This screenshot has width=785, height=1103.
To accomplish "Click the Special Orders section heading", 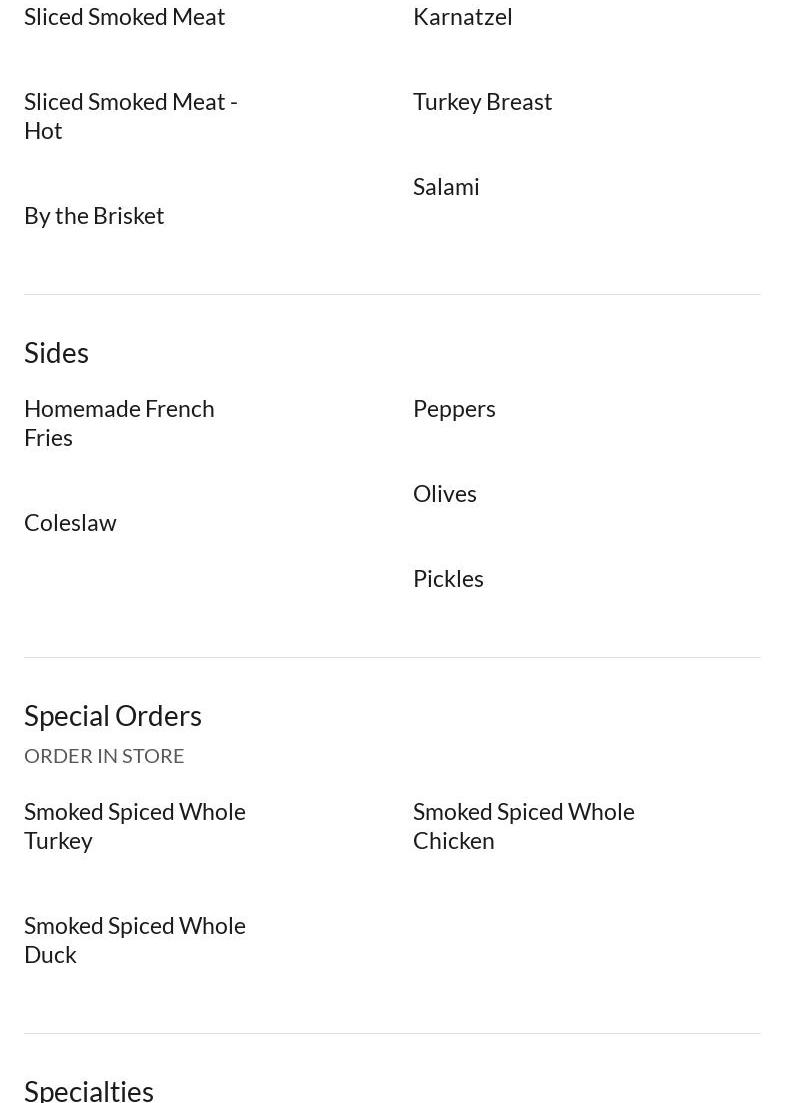I will (113, 716).
